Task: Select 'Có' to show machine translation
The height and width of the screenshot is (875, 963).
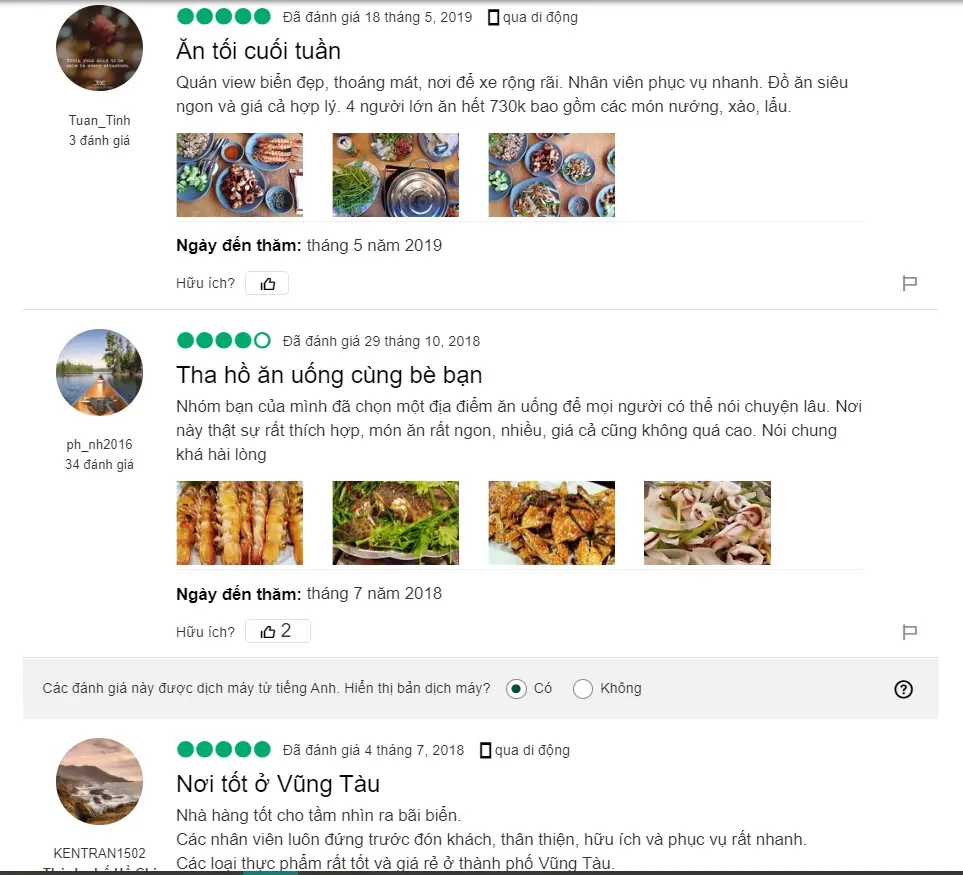Action: click(517, 689)
